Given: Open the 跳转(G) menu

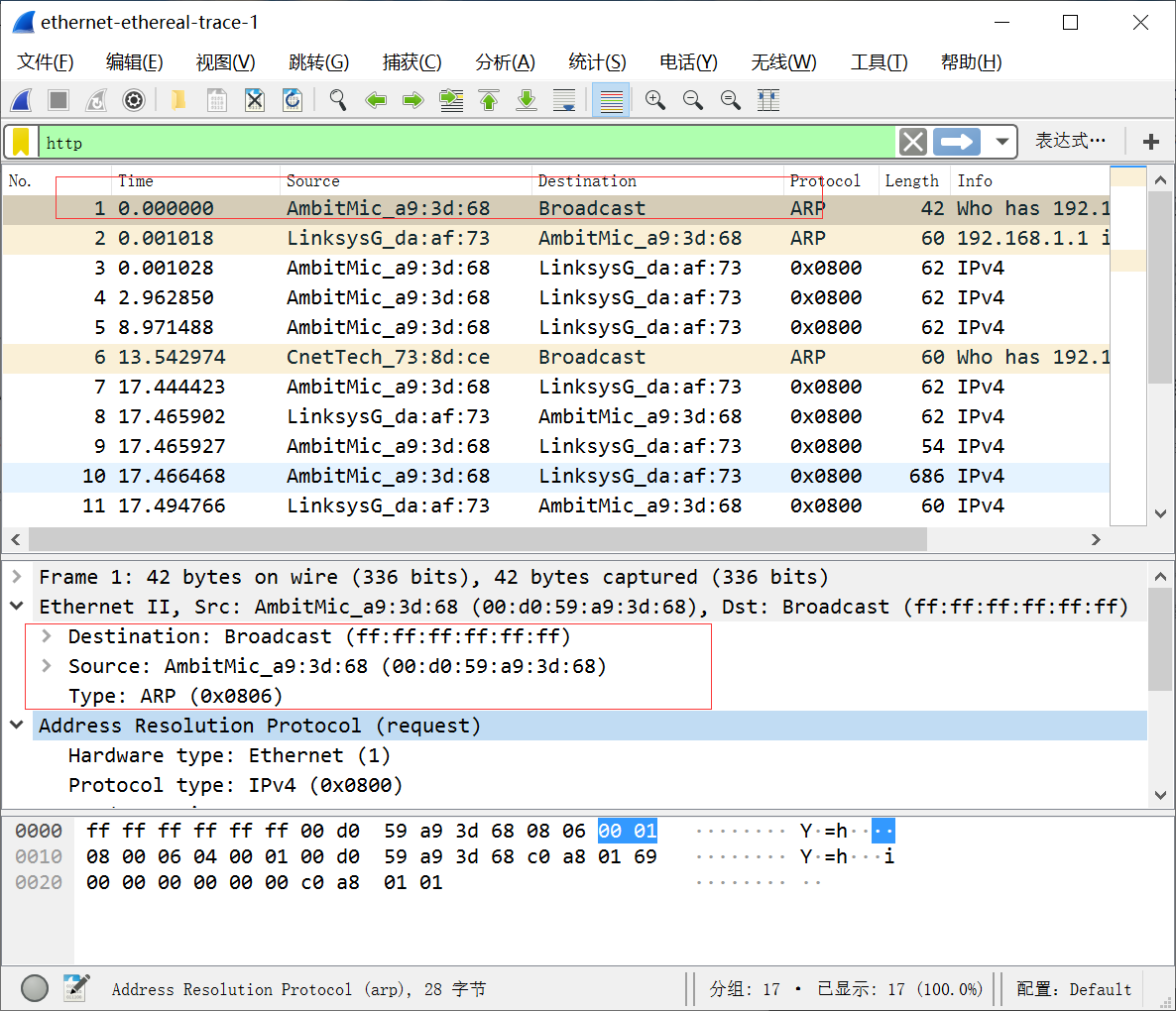Looking at the screenshot, I should point(318,62).
